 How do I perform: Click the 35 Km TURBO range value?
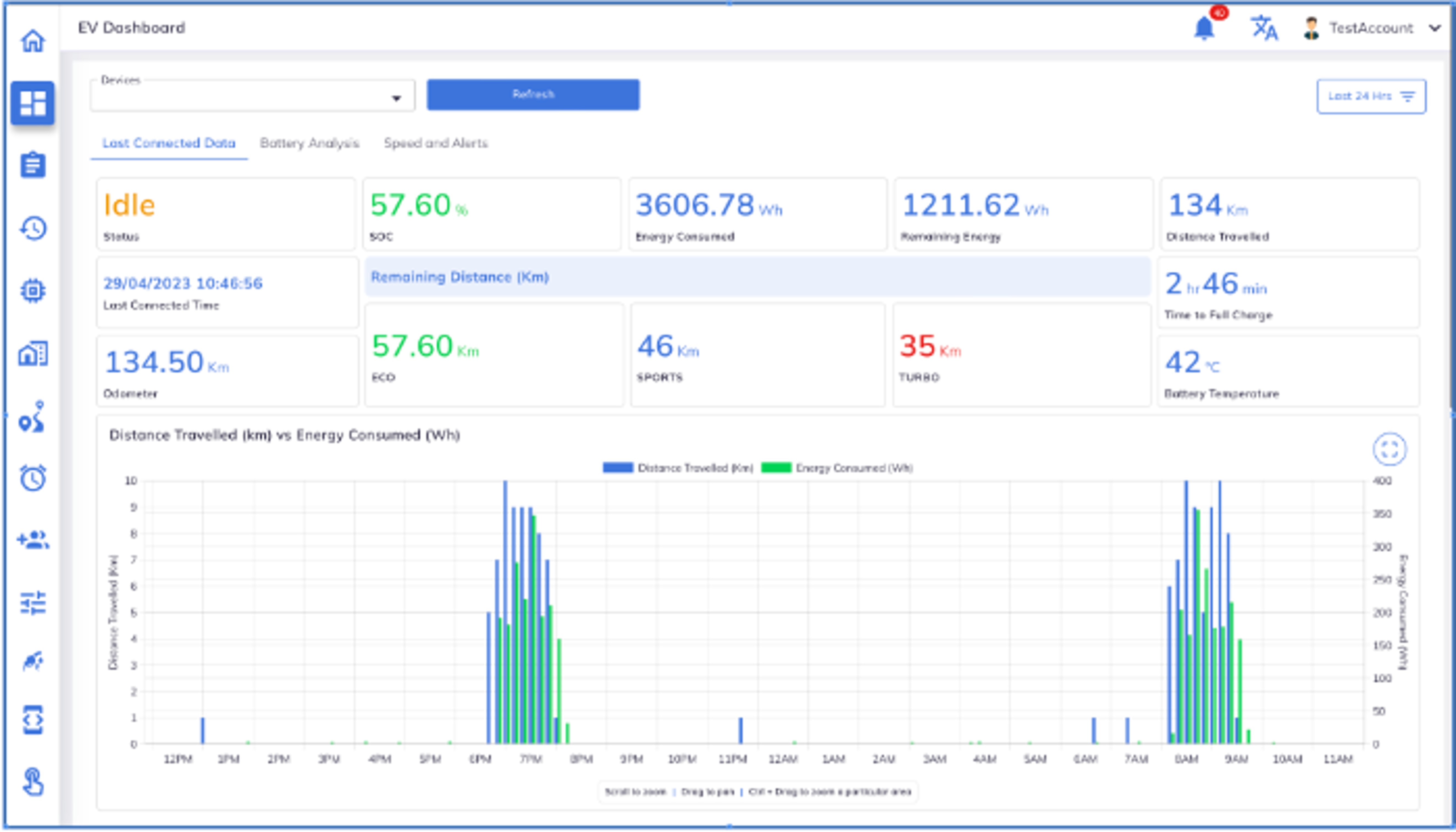point(930,346)
